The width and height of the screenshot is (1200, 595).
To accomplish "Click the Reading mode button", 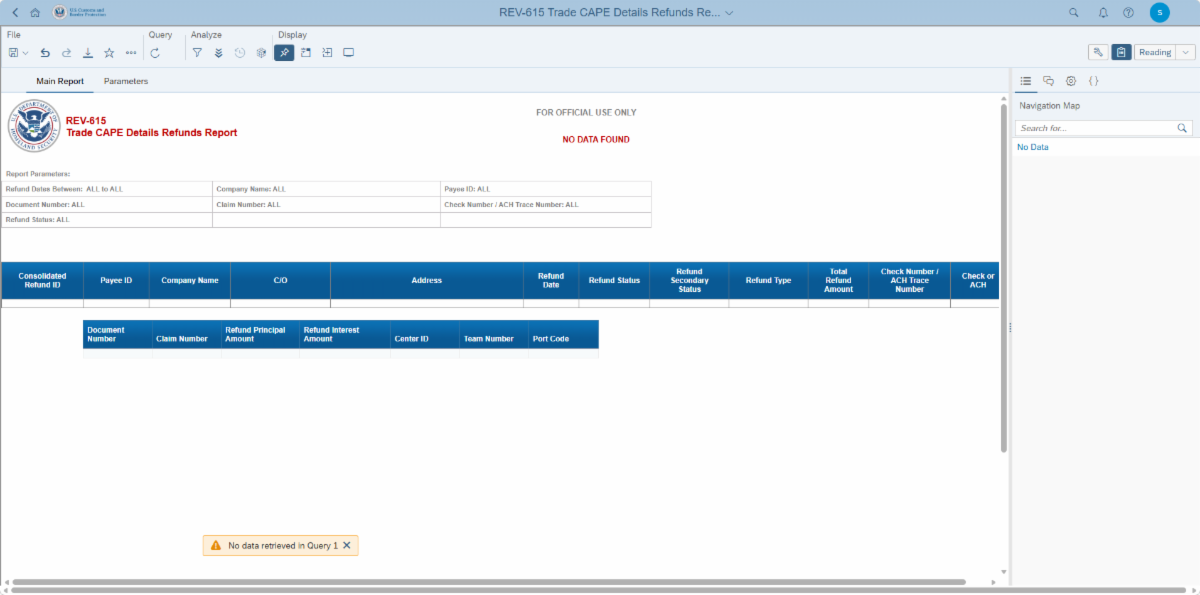I will click(1155, 52).
